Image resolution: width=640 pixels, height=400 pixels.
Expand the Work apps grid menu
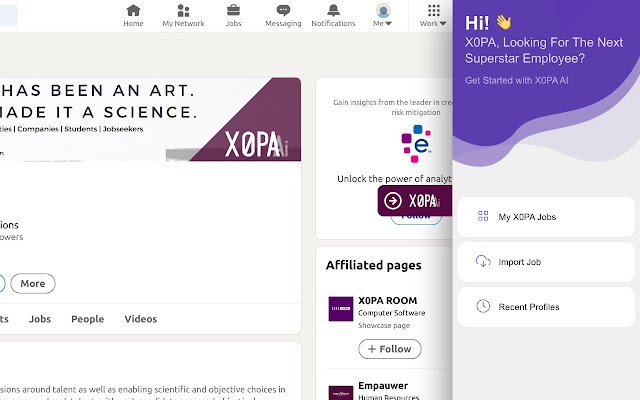click(x=433, y=16)
